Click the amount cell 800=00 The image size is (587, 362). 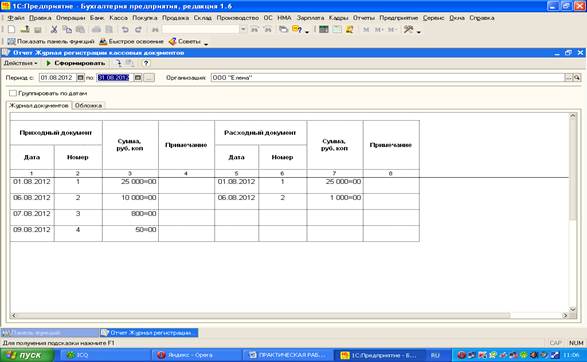pyautogui.click(x=130, y=217)
